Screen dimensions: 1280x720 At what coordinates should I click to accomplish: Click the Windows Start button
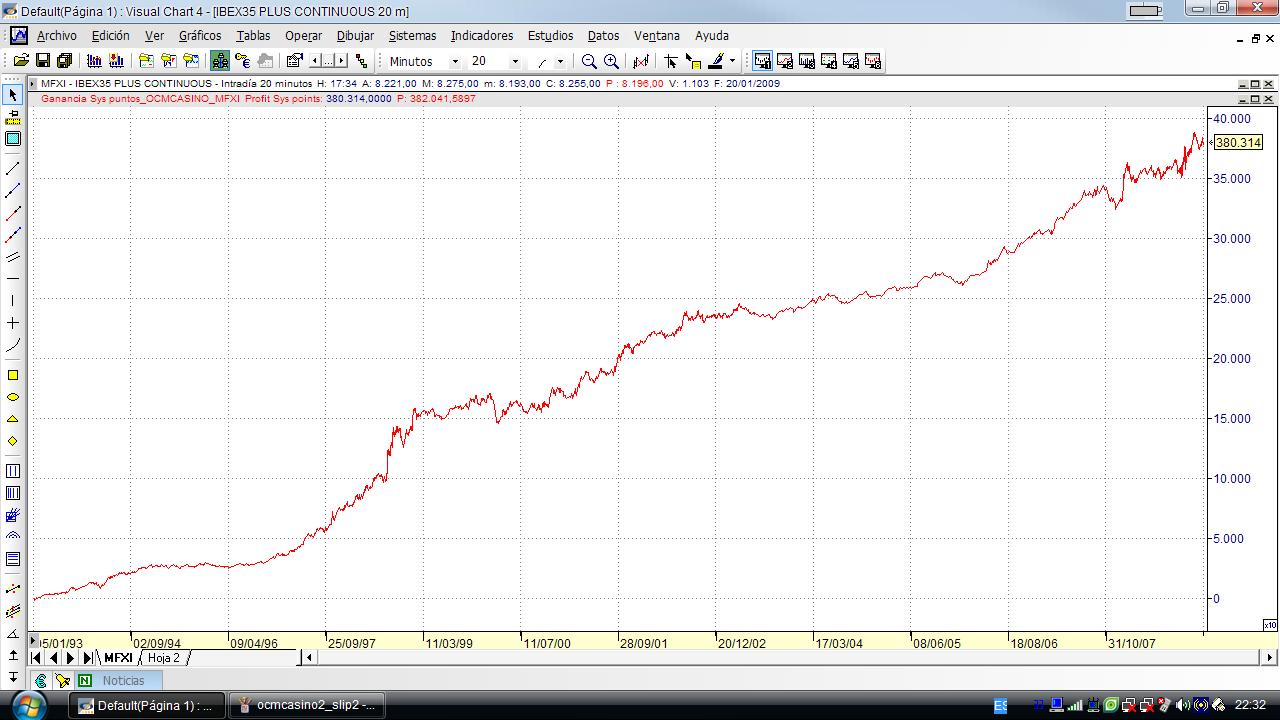pos(27,705)
